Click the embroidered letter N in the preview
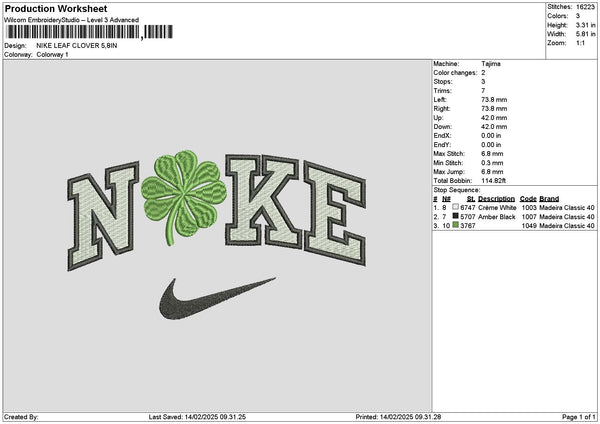This screenshot has width=600, height=424. coord(103,215)
